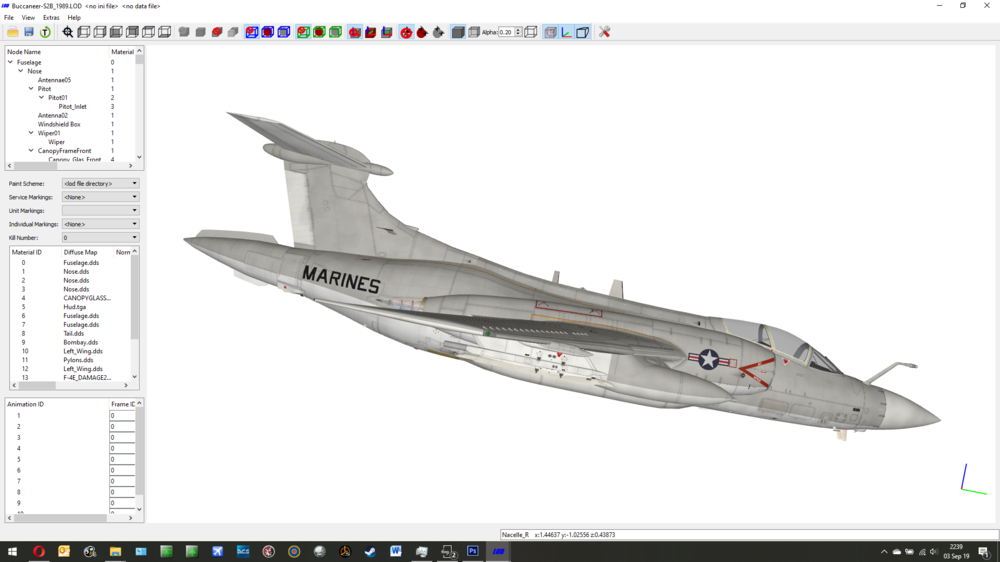Click Frame ID field for animation 5
Image resolution: width=1000 pixels, height=562 pixels.
pyautogui.click(x=122, y=459)
